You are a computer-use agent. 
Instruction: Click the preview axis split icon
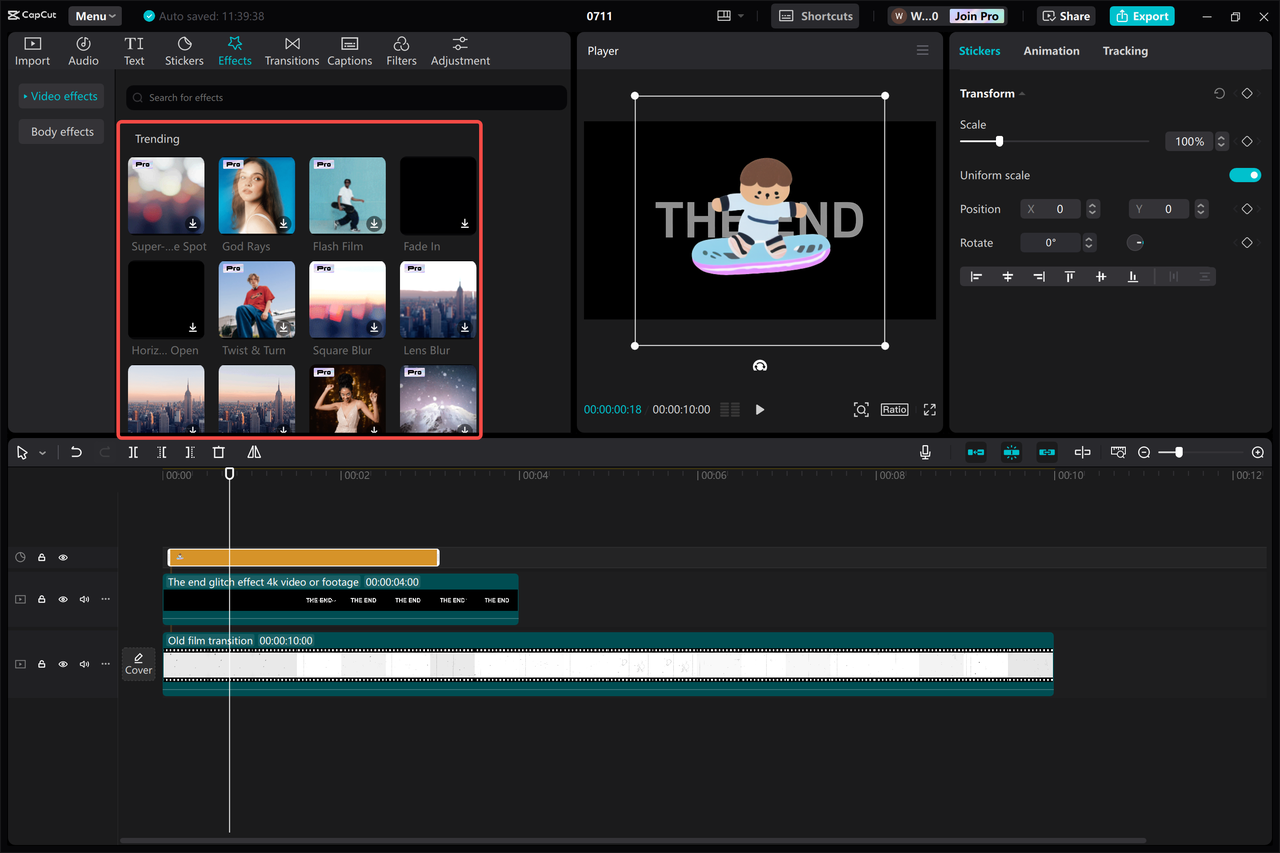[x=1082, y=452]
